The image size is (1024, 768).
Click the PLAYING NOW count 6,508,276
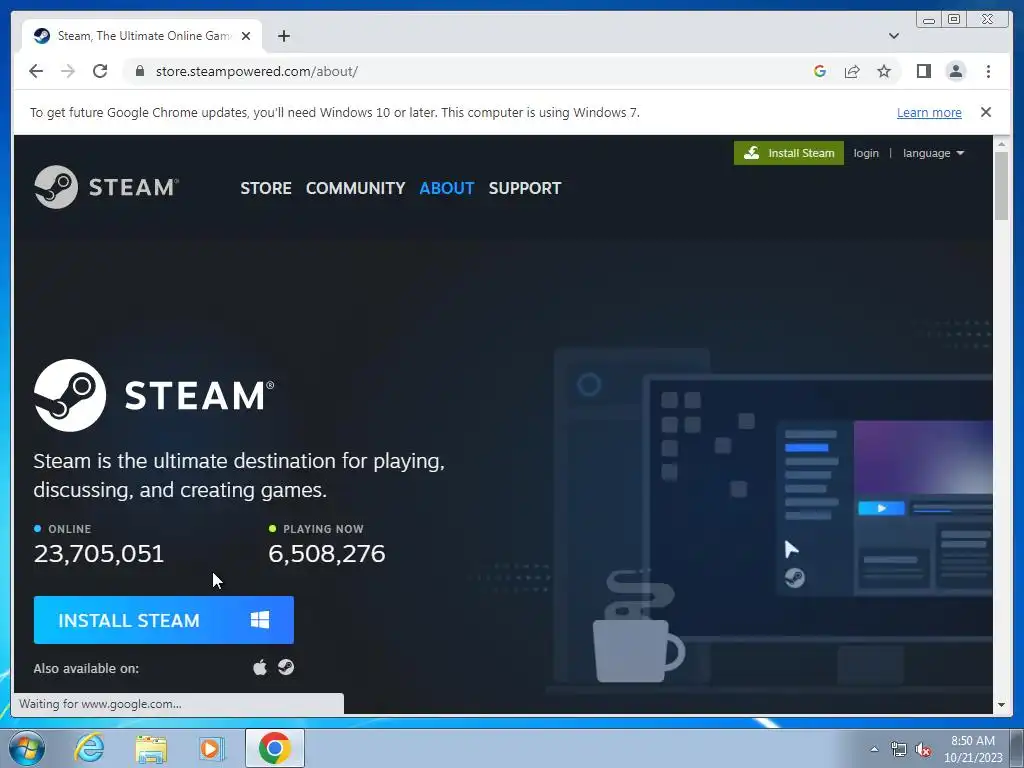327,554
